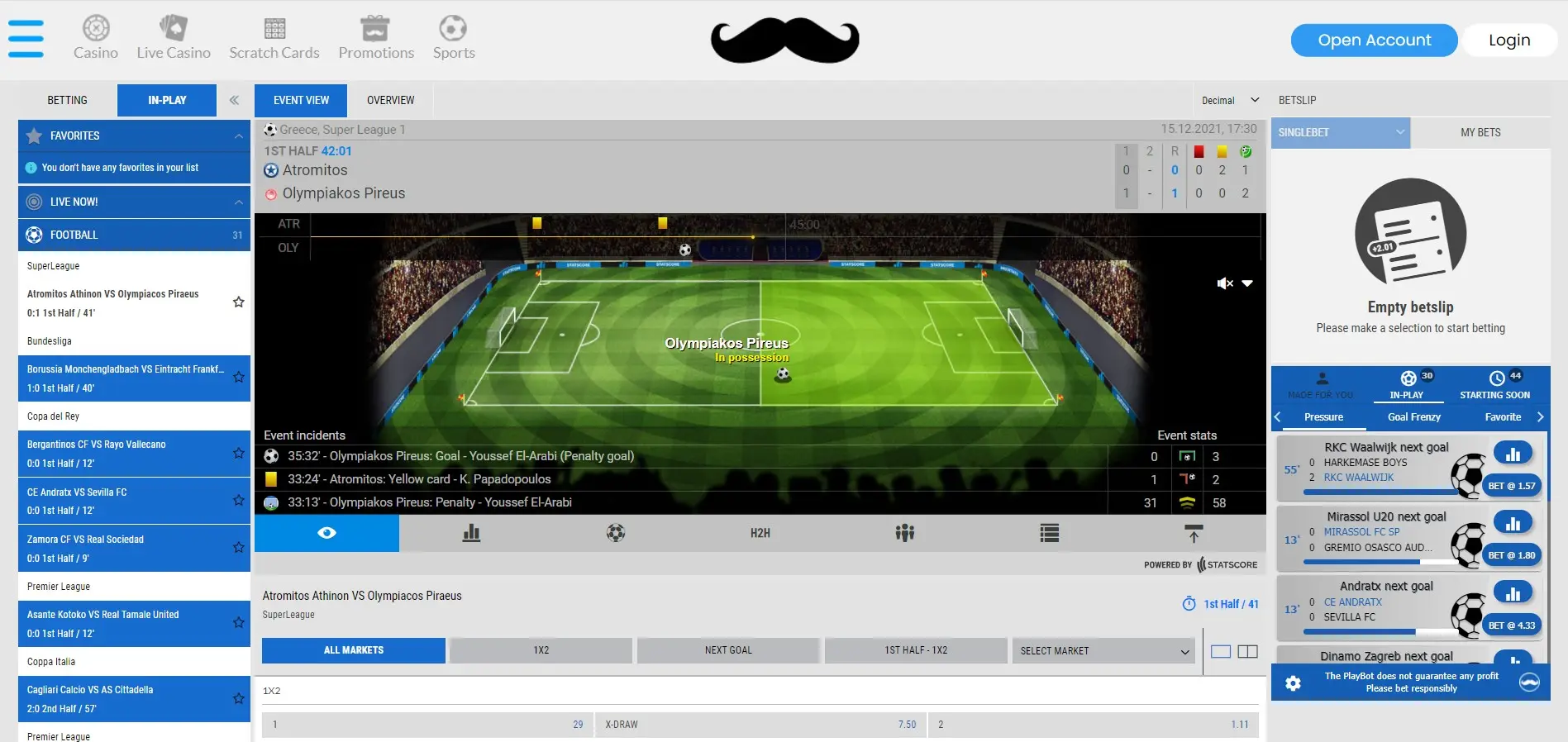Open the bar chart statistics tab
1568x742 pixels.
click(x=471, y=533)
